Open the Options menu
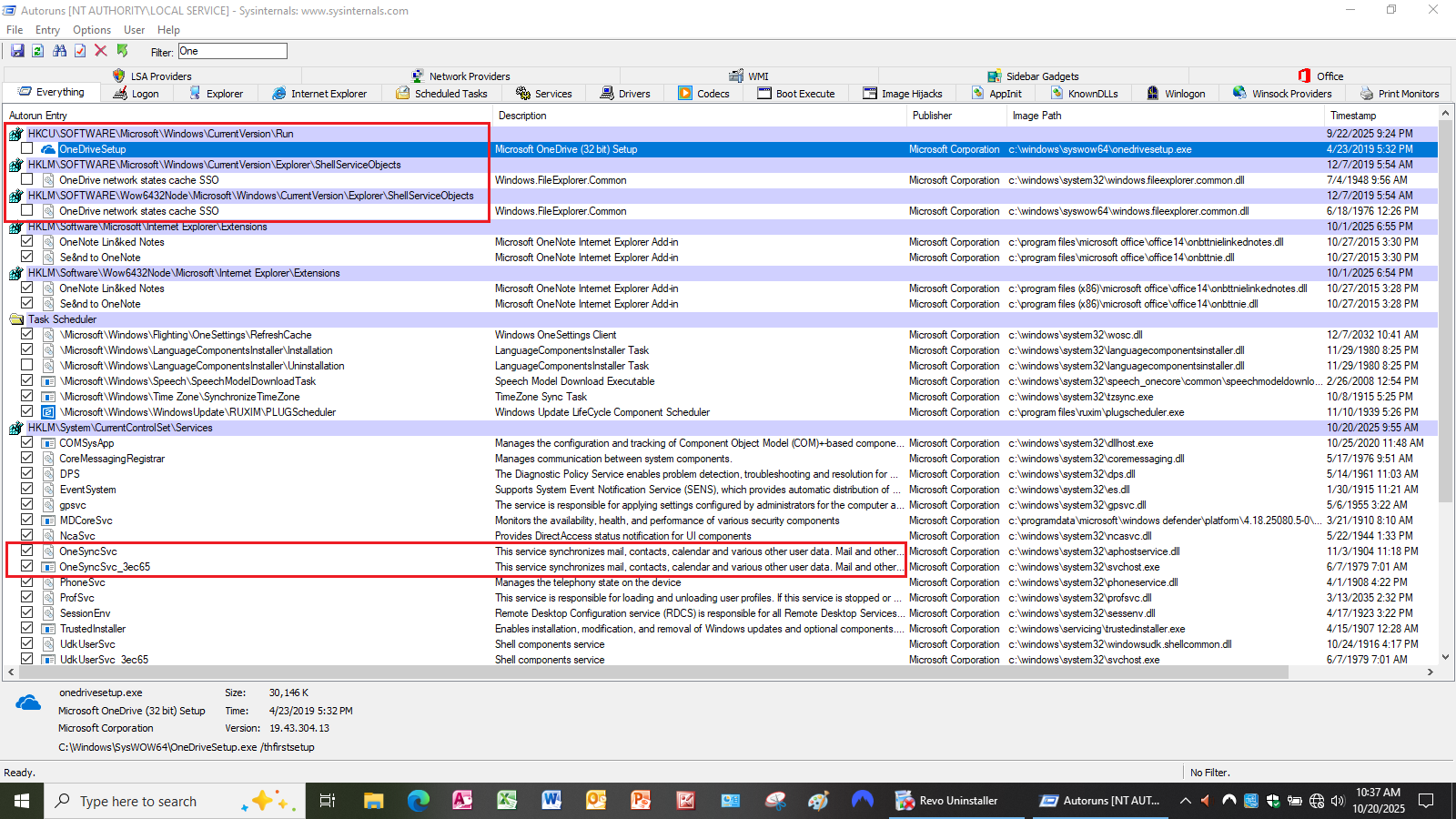 pos(92,30)
